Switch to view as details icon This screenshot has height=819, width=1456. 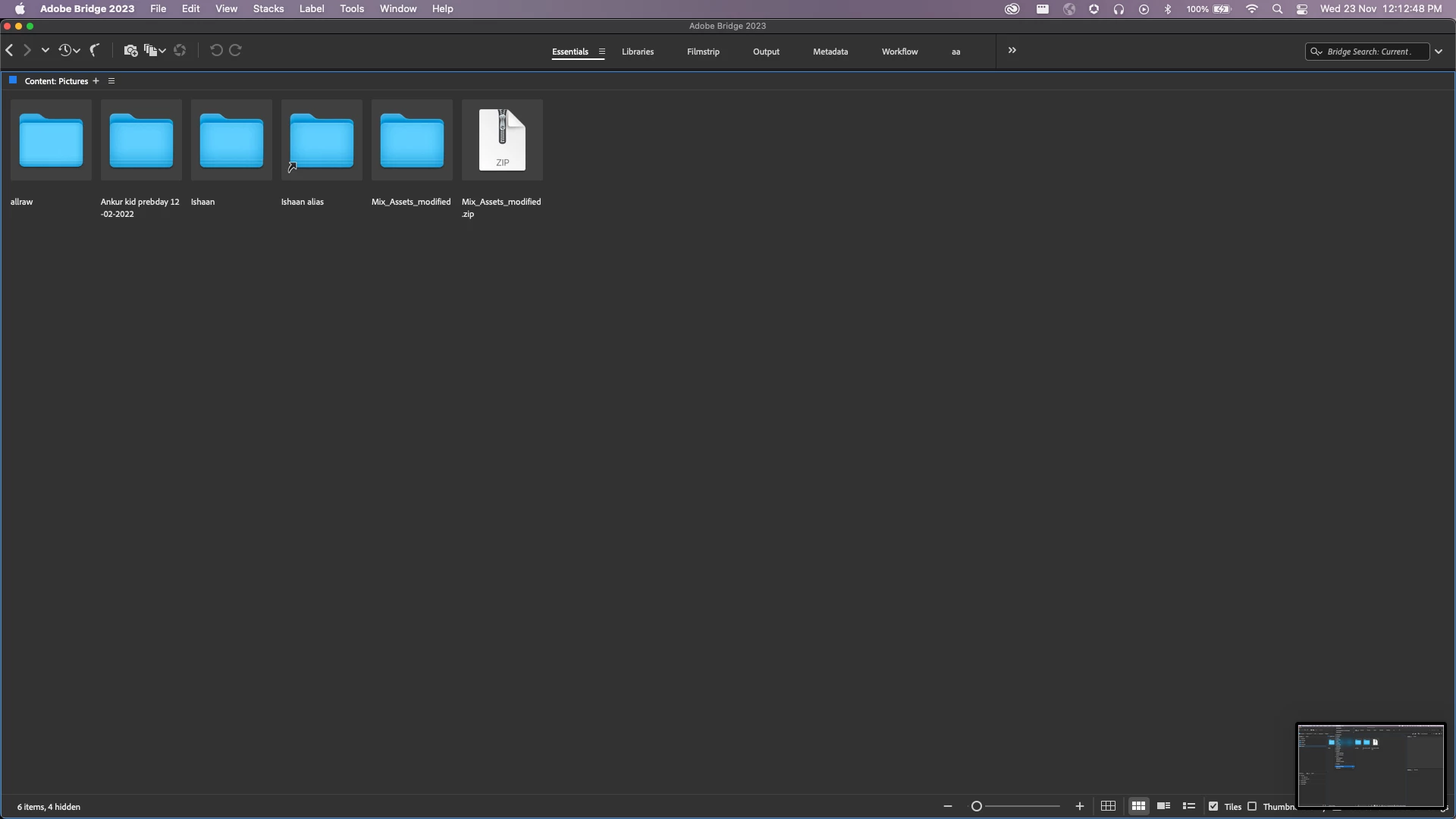[1163, 806]
